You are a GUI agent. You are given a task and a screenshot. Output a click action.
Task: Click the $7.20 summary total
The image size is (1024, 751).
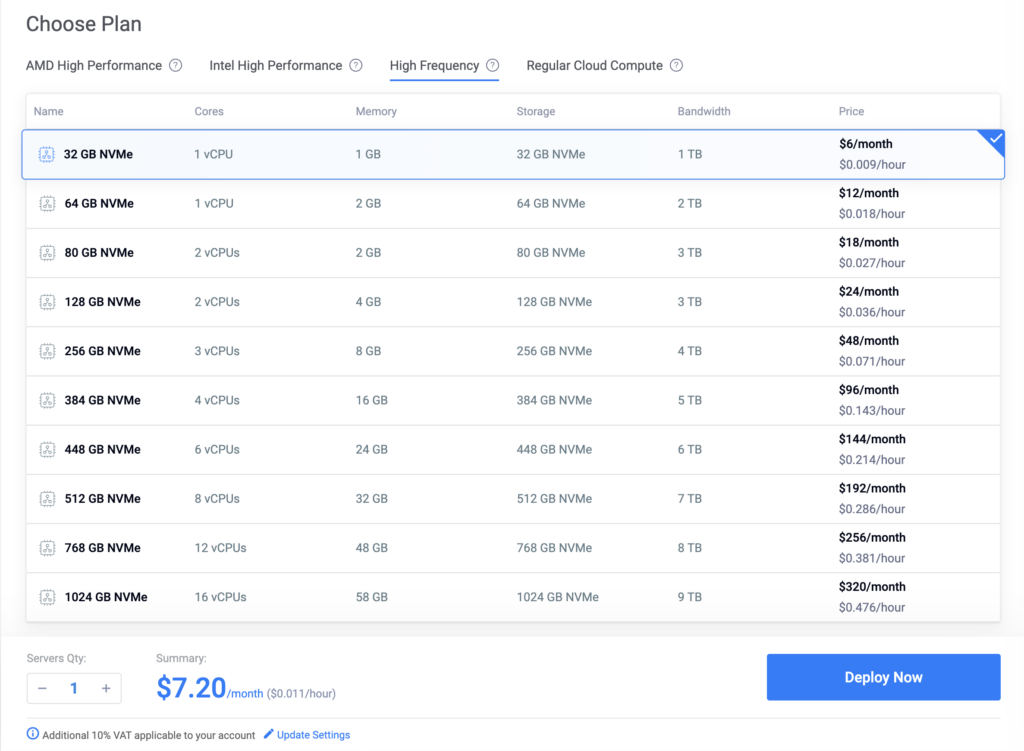pyautogui.click(x=191, y=688)
